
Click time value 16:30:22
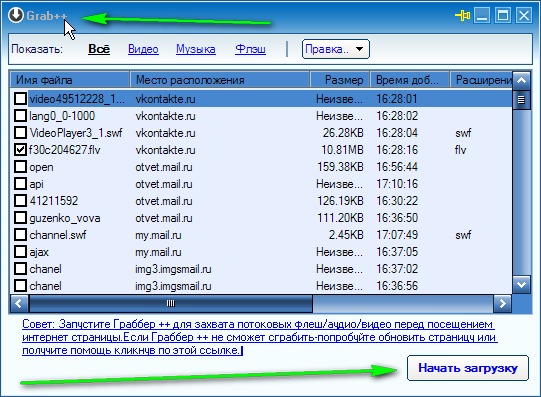(397, 200)
